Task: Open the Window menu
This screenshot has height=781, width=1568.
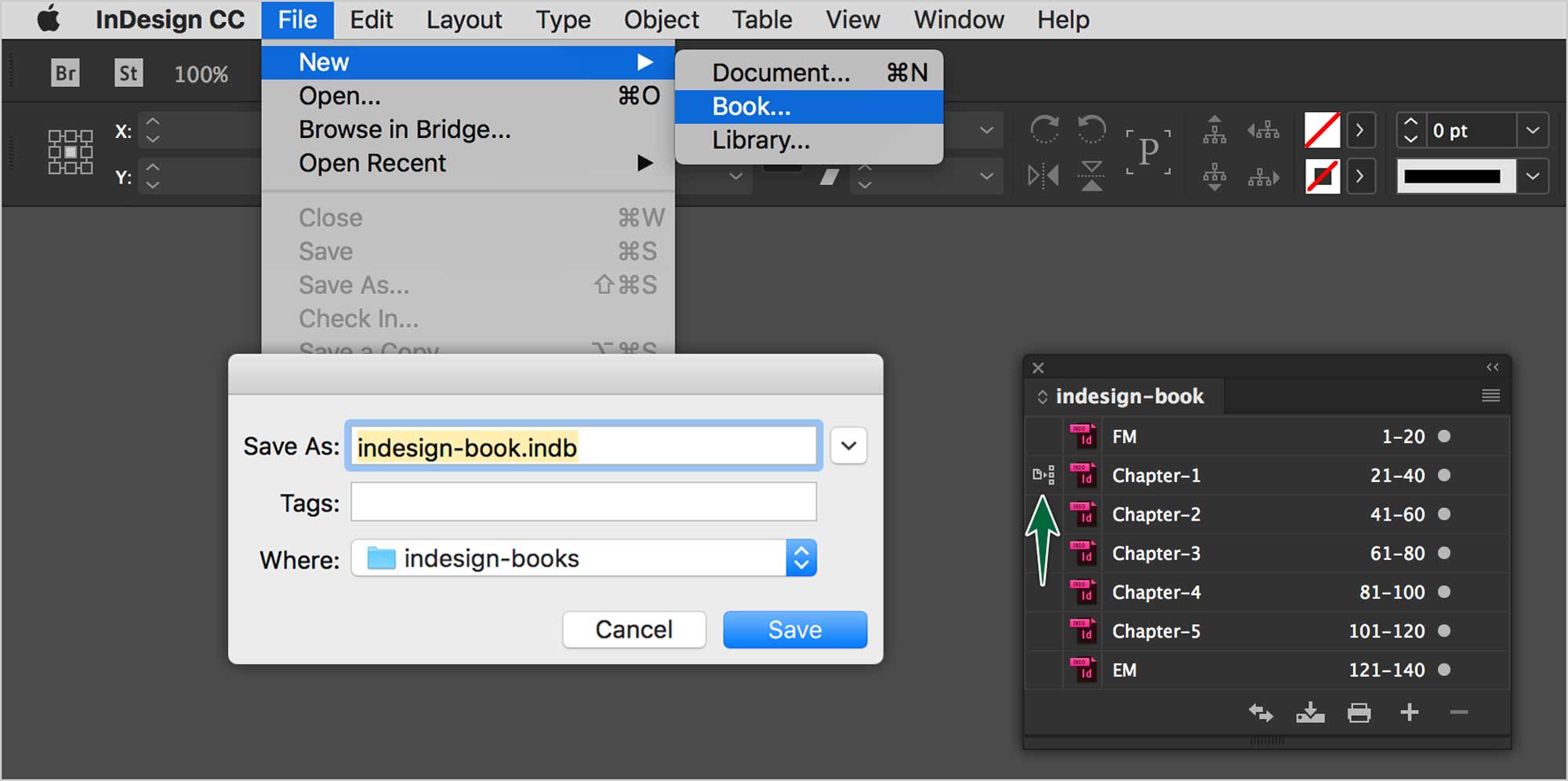Action: (958, 20)
